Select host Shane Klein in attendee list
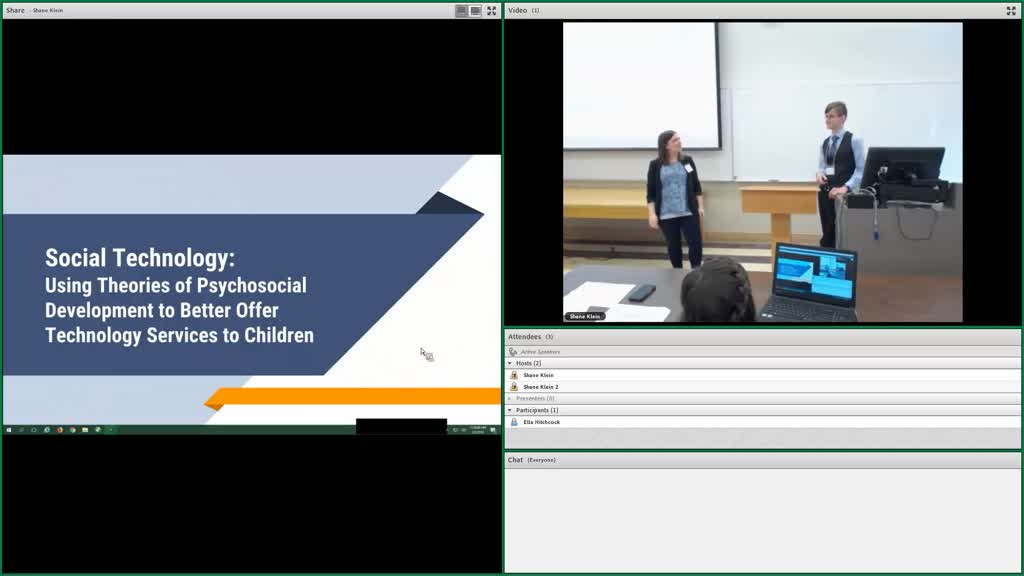Screen dimensions: 1024x576 tap(763, 375)
